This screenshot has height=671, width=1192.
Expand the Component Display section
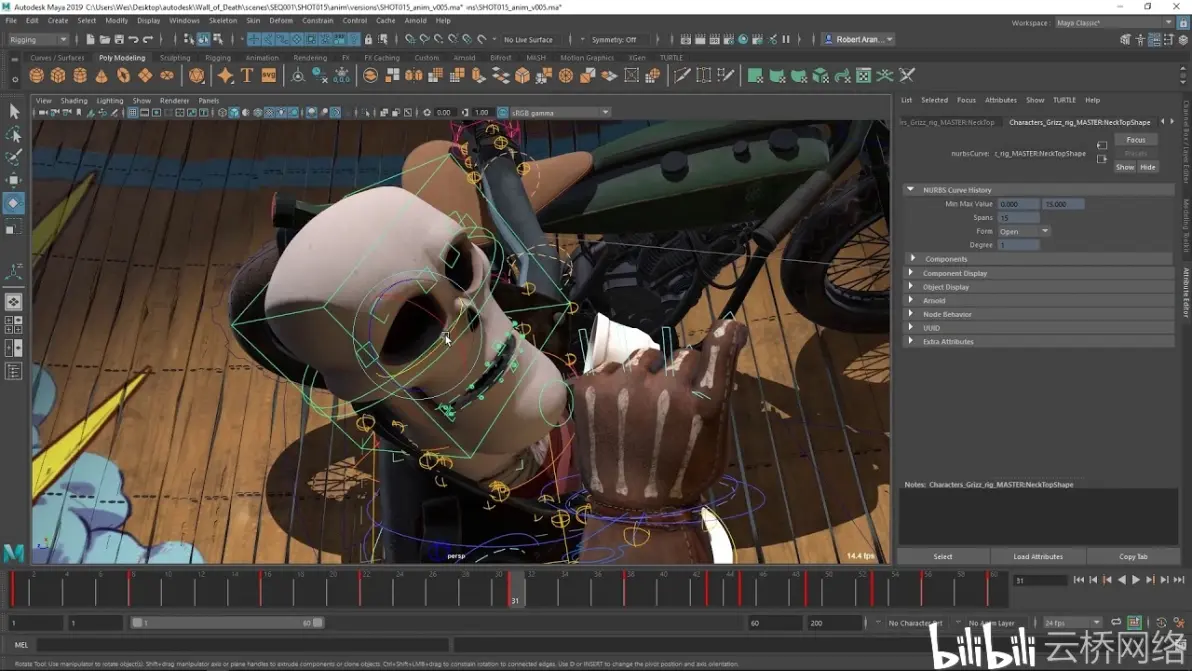tap(911, 273)
